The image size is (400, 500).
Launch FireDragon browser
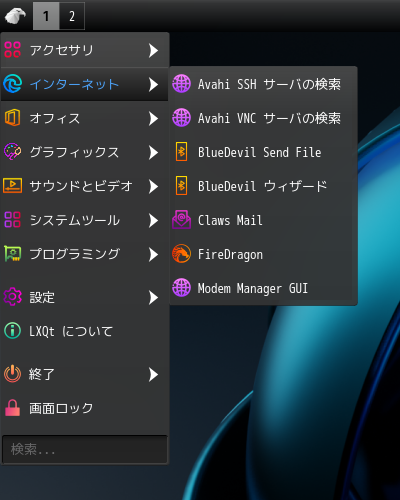click(263, 254)
